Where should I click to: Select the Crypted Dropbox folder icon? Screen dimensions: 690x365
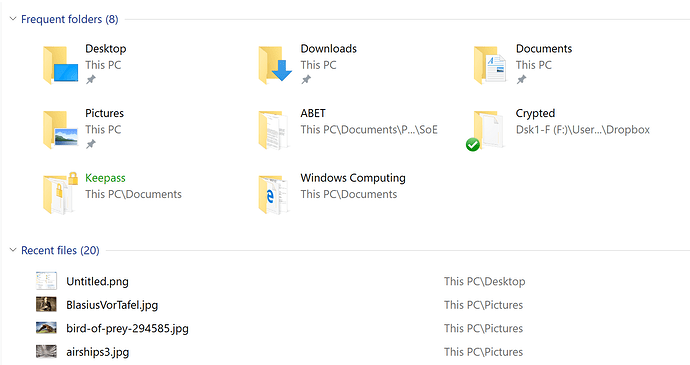tap(485, 131)
